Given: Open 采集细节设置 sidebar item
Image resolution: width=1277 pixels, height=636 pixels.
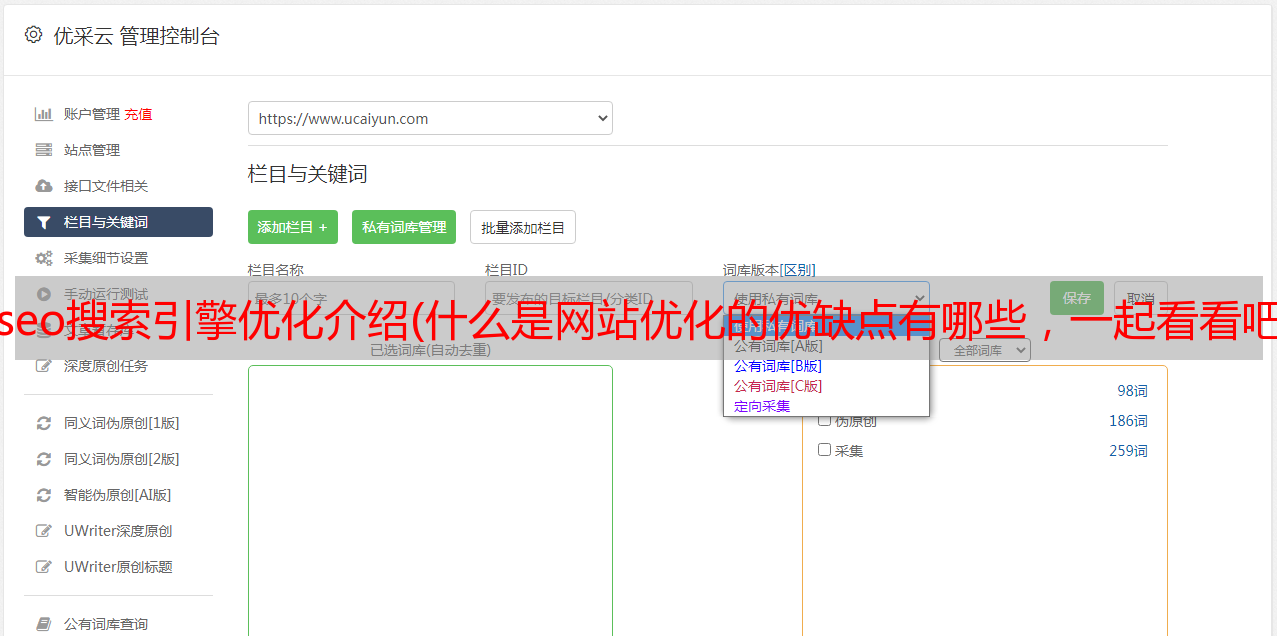Looking at the screenshot, I should (118, 258).
